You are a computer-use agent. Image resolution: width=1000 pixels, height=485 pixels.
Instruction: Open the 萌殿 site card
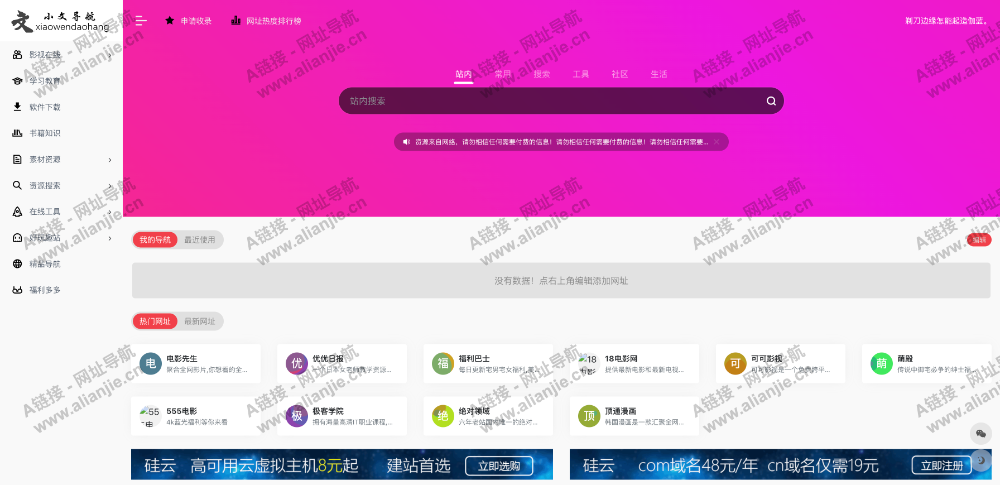point(927,364)
